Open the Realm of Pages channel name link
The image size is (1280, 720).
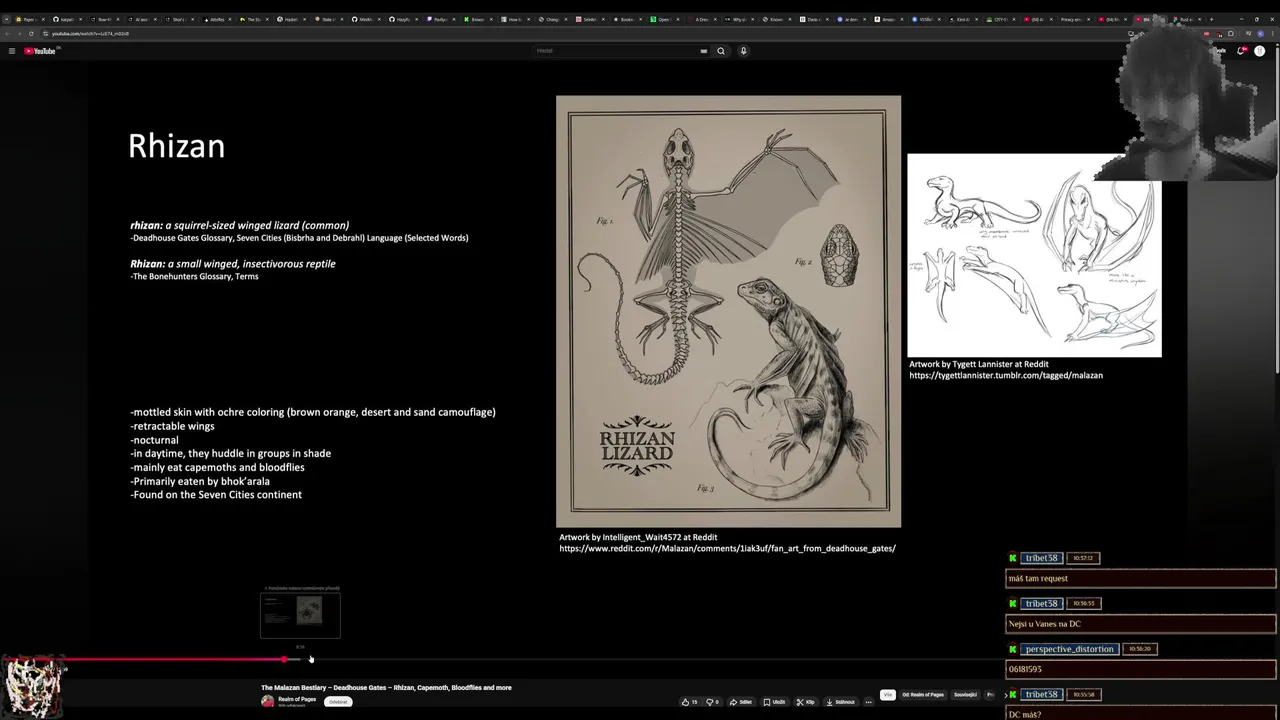pyautogui.click(x=297, y=699)
